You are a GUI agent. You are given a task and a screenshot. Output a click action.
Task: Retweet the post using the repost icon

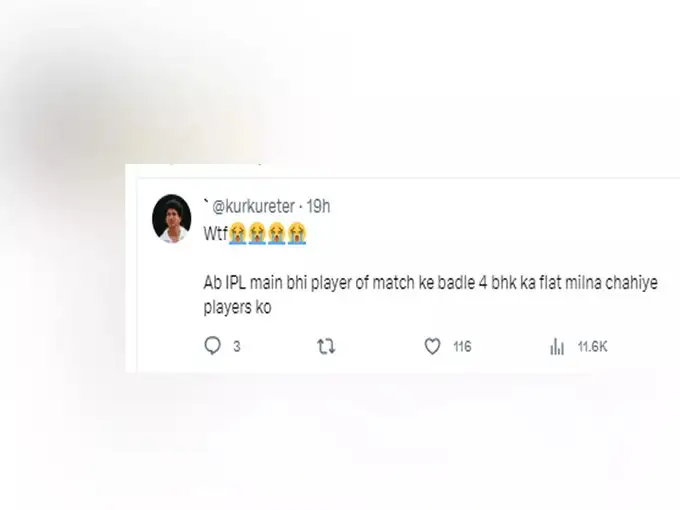tap(326, 347)
